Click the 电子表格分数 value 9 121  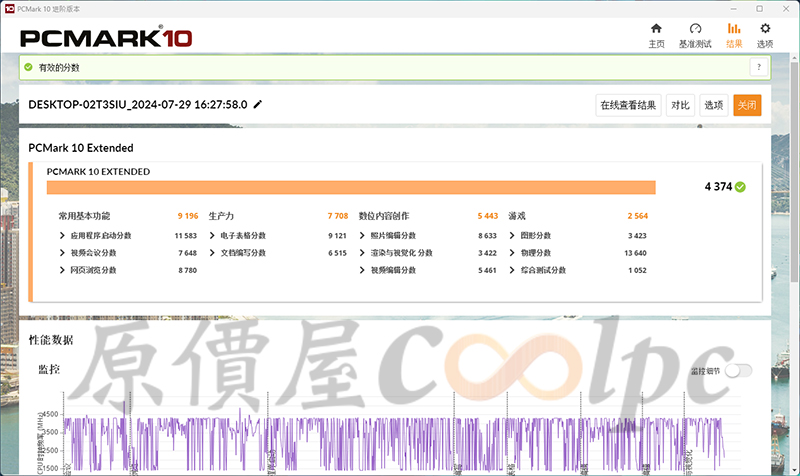pyautogui.click(x=337, y=235)
